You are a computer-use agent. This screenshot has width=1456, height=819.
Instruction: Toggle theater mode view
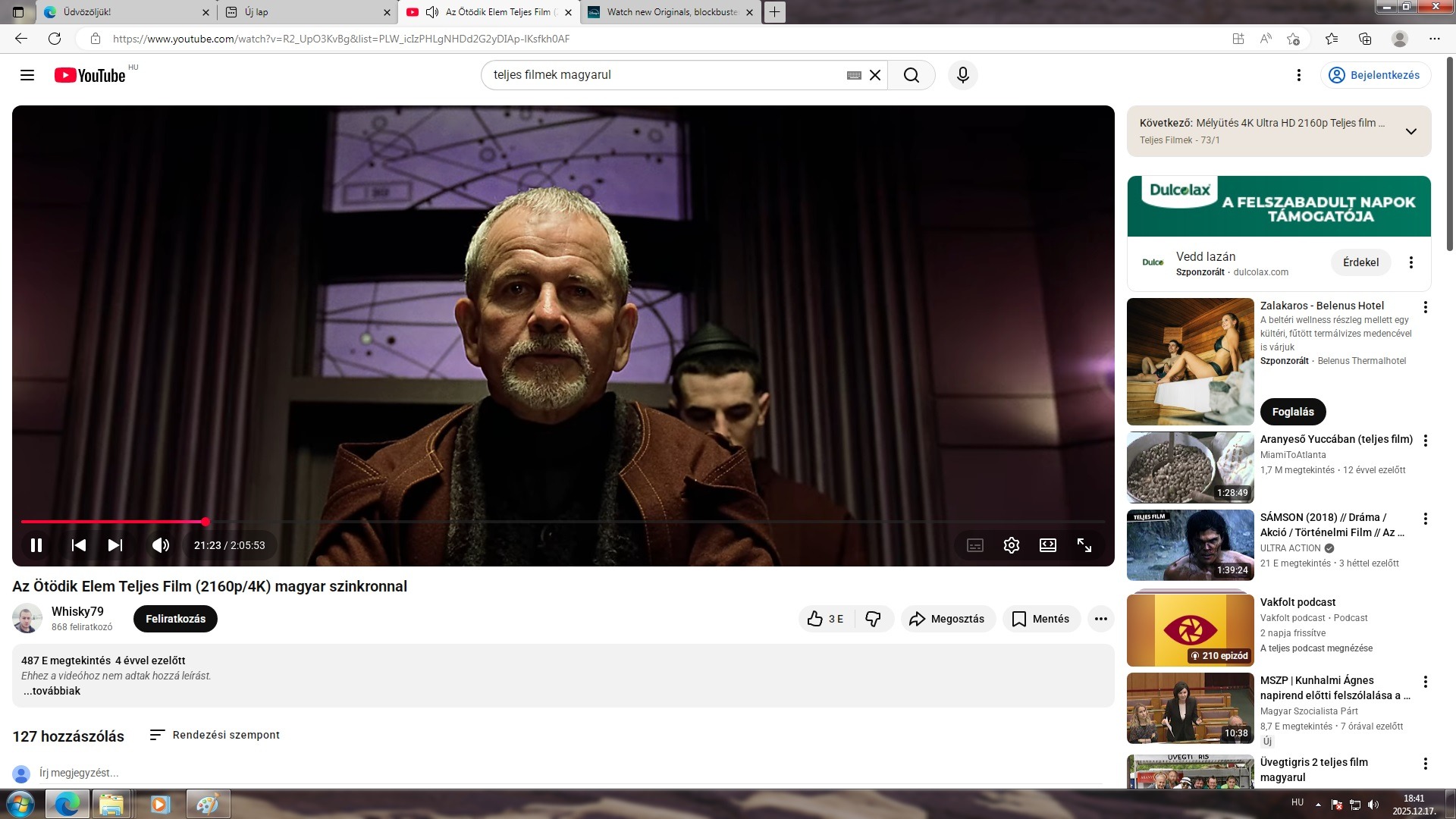click(x=1048, y=545)
